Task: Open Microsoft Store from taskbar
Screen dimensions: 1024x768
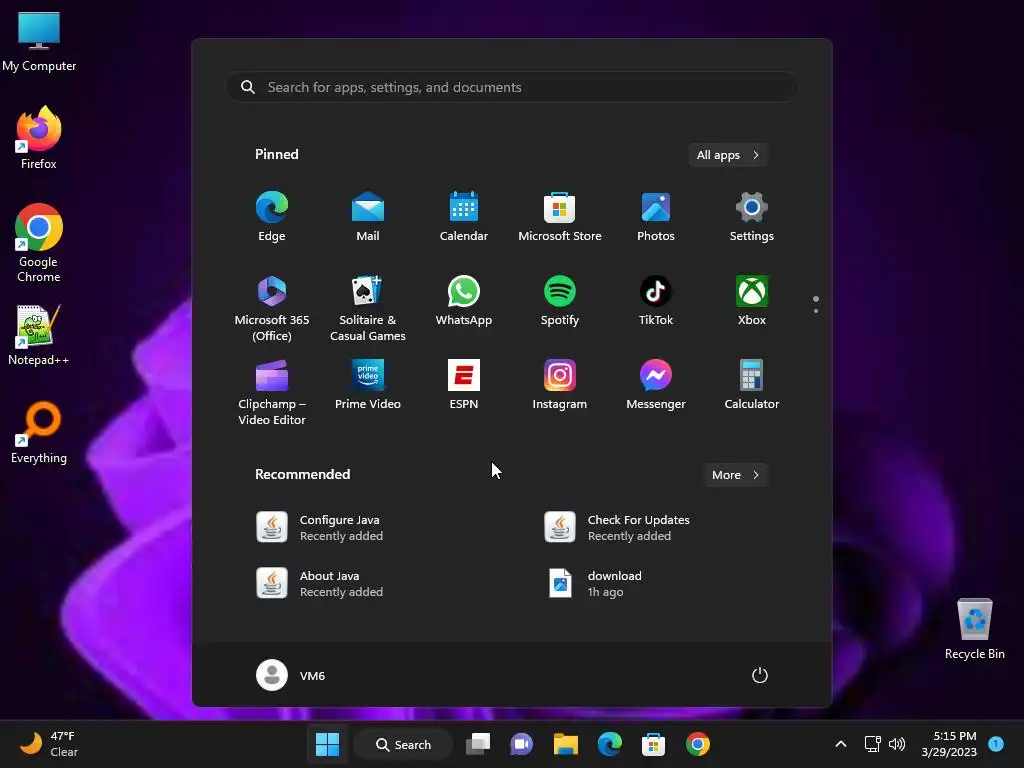Action: 653,744
